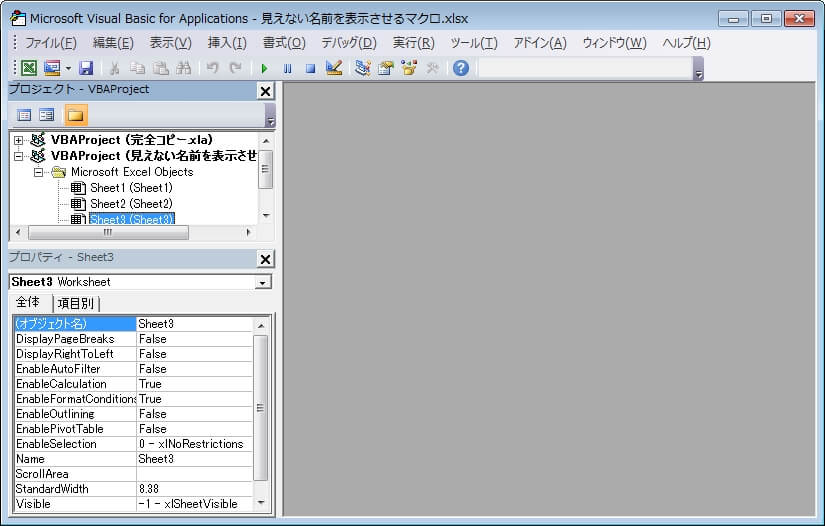Toggle Design Mode icon
The height and width of the screenshot is (526, 825).
(x=334, y=68)
